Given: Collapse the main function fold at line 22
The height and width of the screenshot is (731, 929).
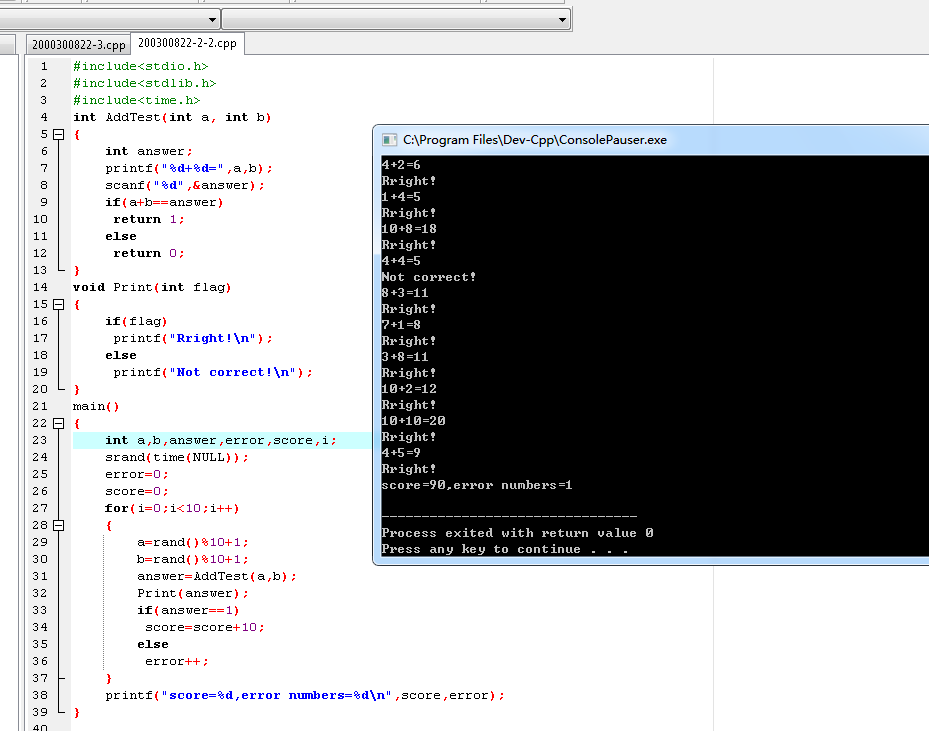Looking at the screenshot, I should (59, 424).
